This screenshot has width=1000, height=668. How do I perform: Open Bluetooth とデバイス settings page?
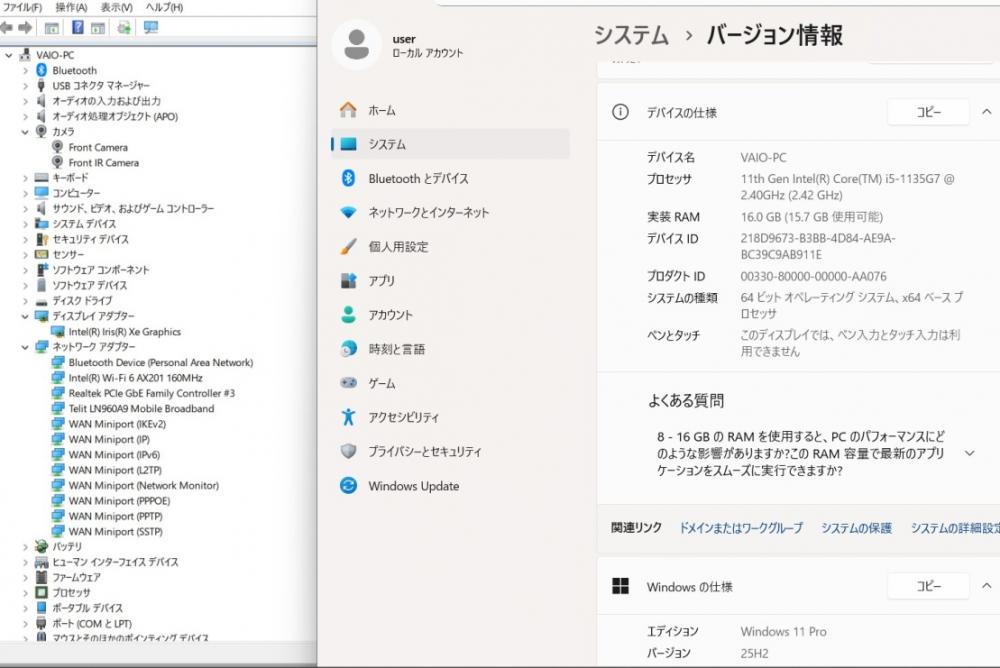point(450,179)
